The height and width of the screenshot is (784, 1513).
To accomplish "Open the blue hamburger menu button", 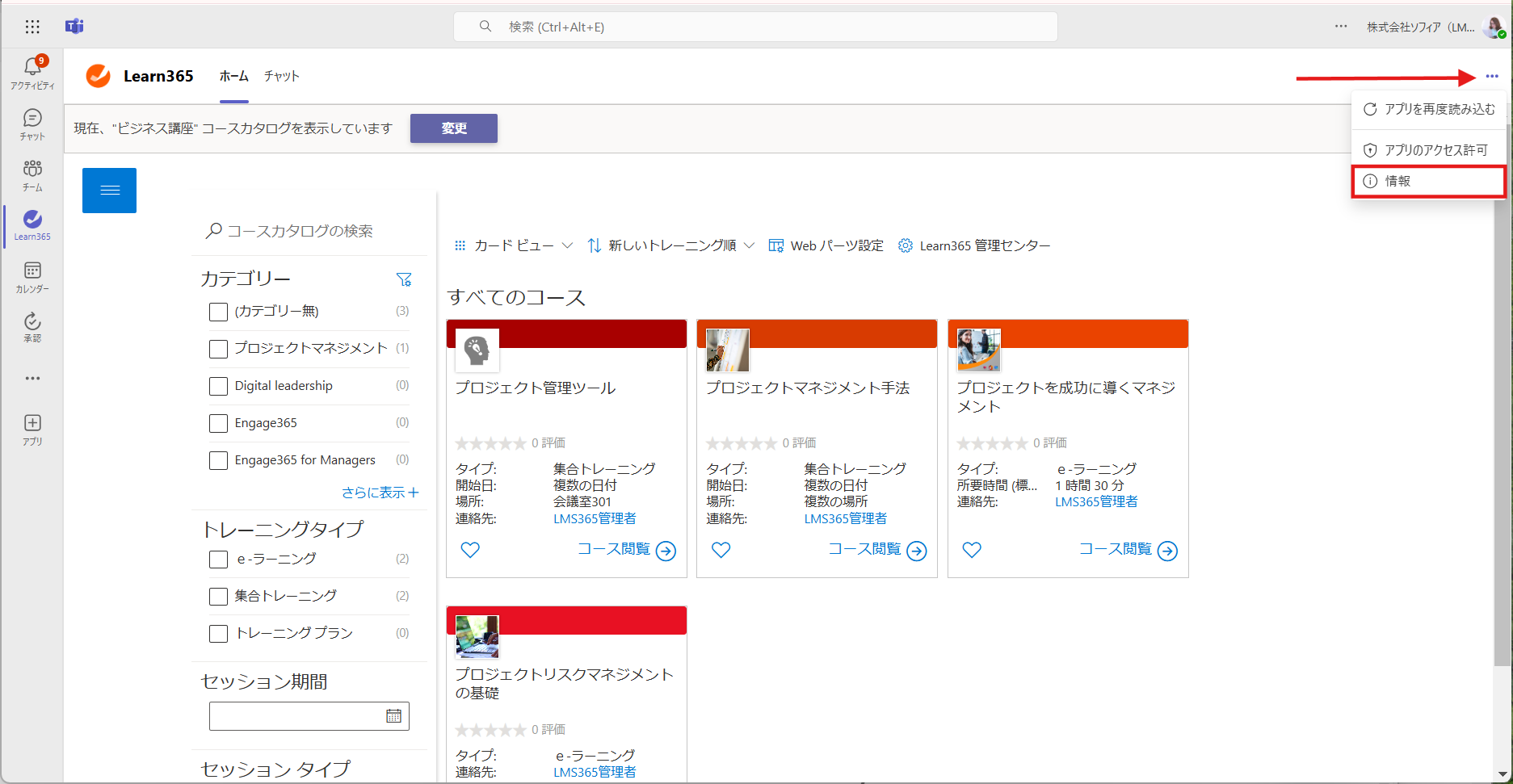I will pyautogui.click(x=109, y=191).
